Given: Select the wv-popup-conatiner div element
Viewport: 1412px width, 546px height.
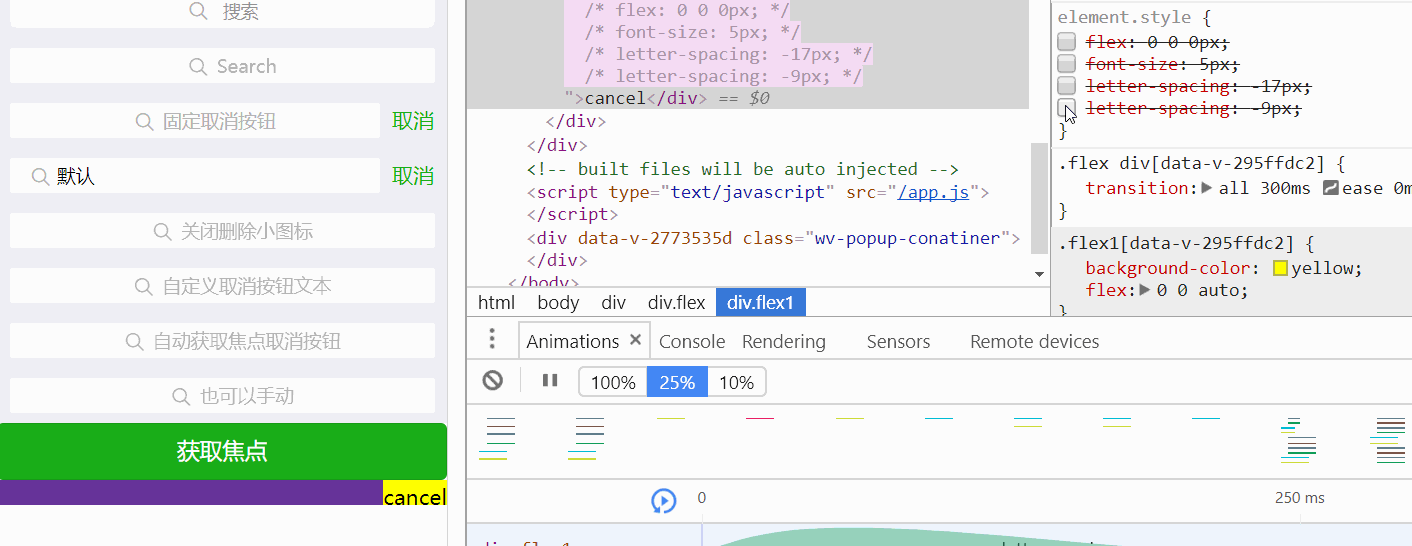Looking at the screenshot, I should point(774,238).
